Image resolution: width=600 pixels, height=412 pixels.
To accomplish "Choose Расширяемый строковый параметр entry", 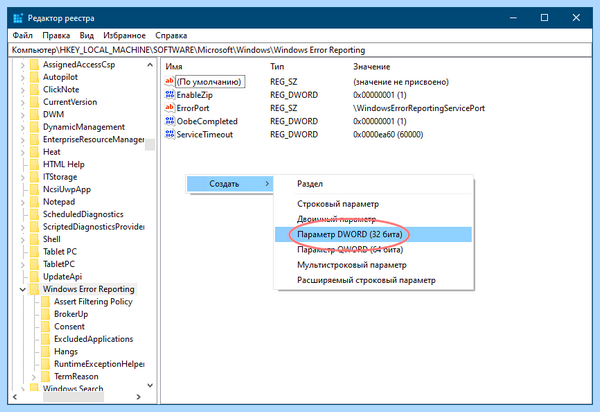I will pos(373,280).
